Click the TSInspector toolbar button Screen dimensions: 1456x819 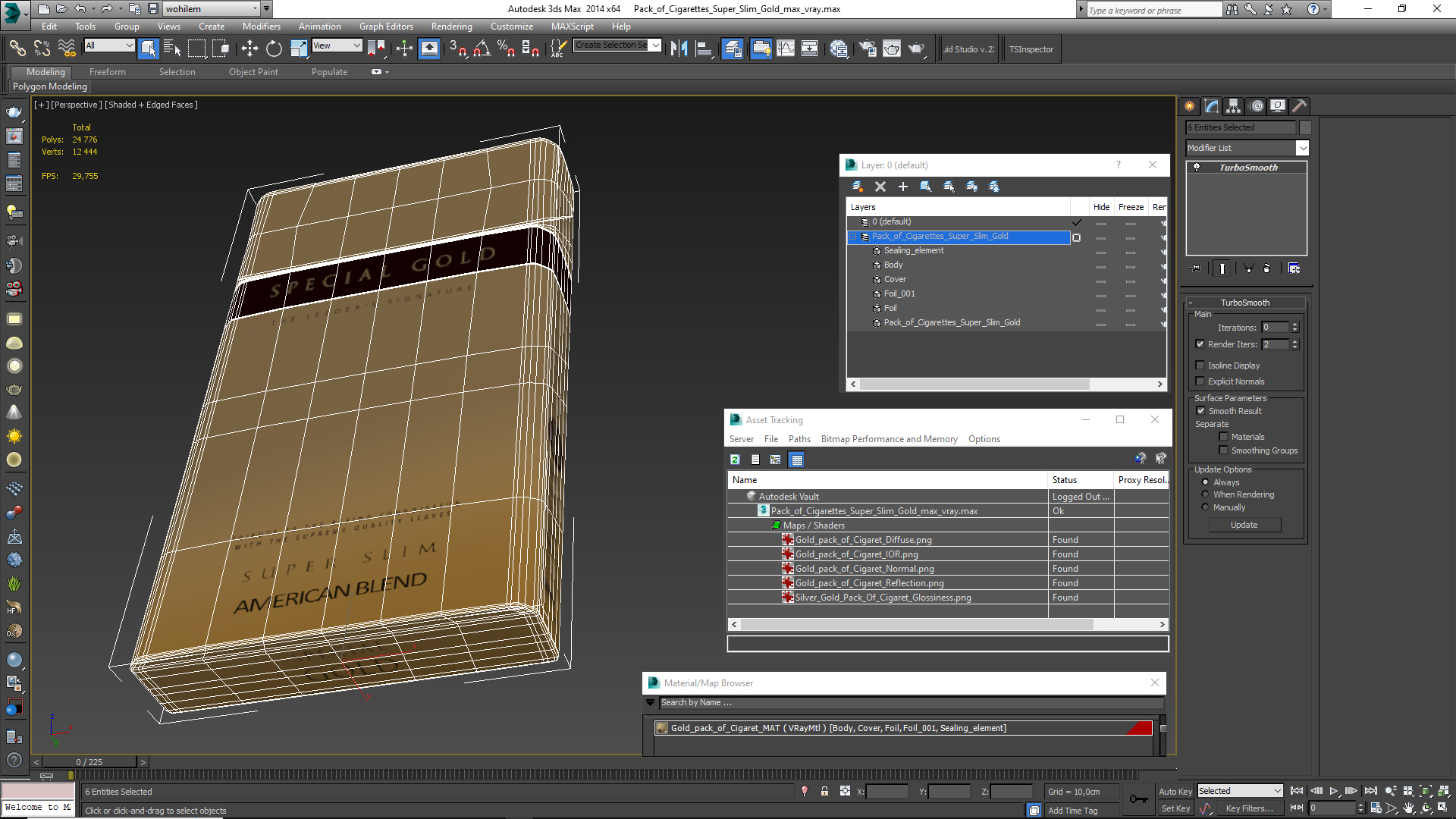tap(1031, 49)
